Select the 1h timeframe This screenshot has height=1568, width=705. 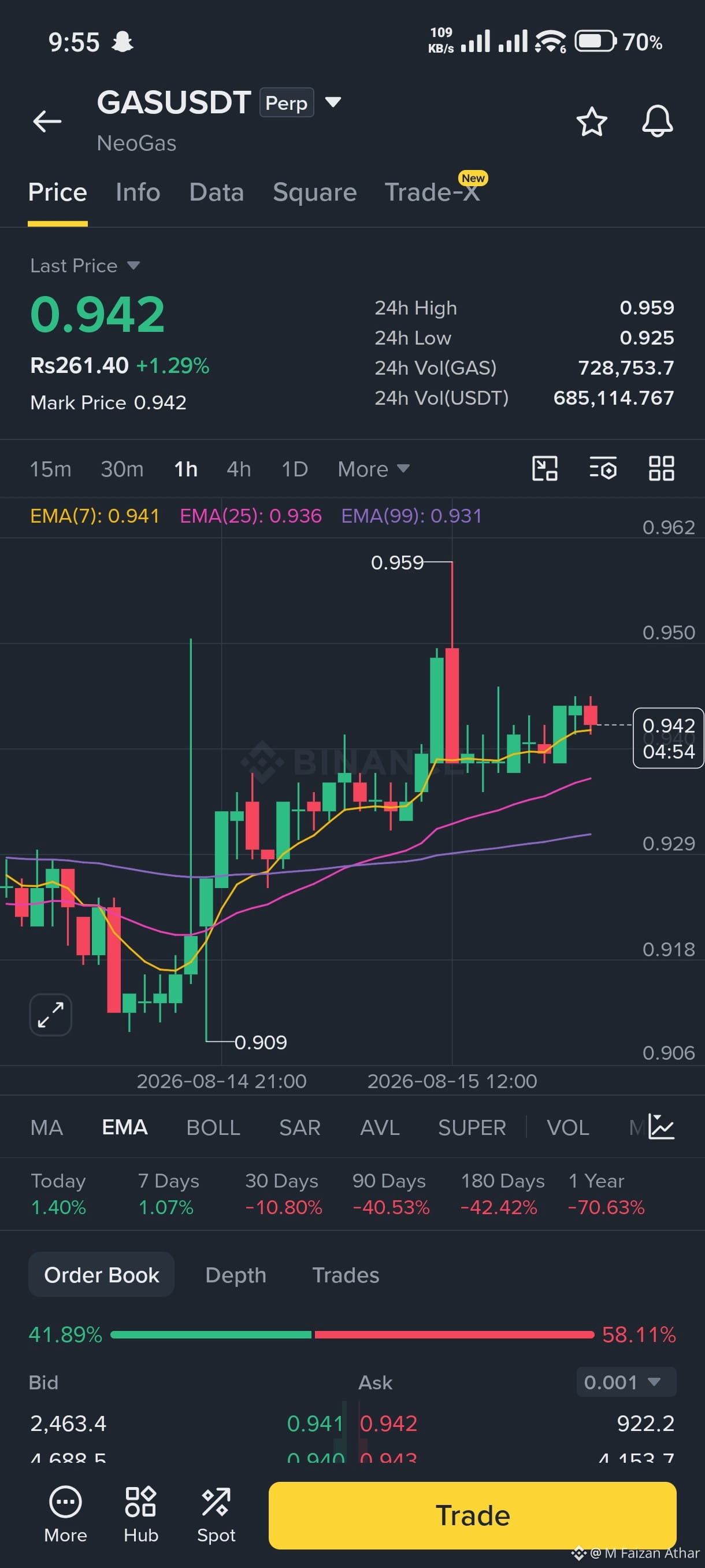coord(185,469)
